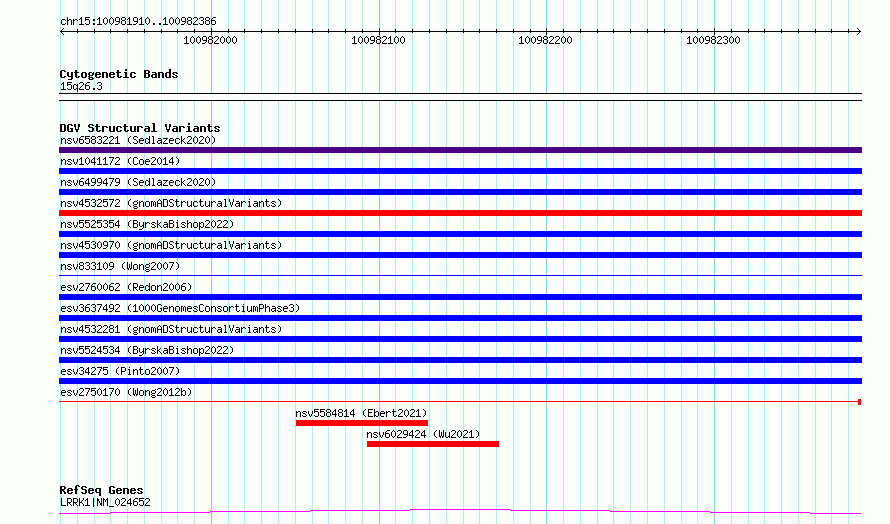Open esv2760062 (Redon2006) variant label
890x524 pixels.
[x=126, y=287]
